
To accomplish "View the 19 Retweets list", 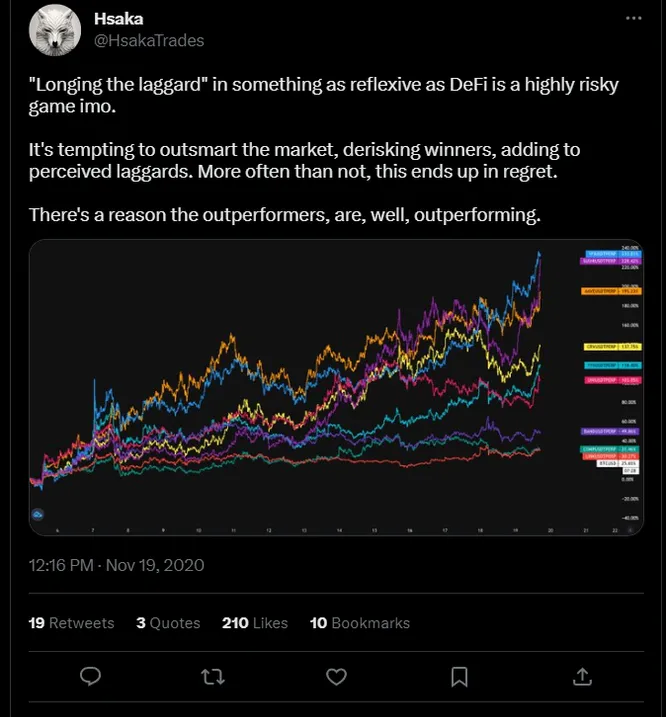I will [x=71, y=623].
